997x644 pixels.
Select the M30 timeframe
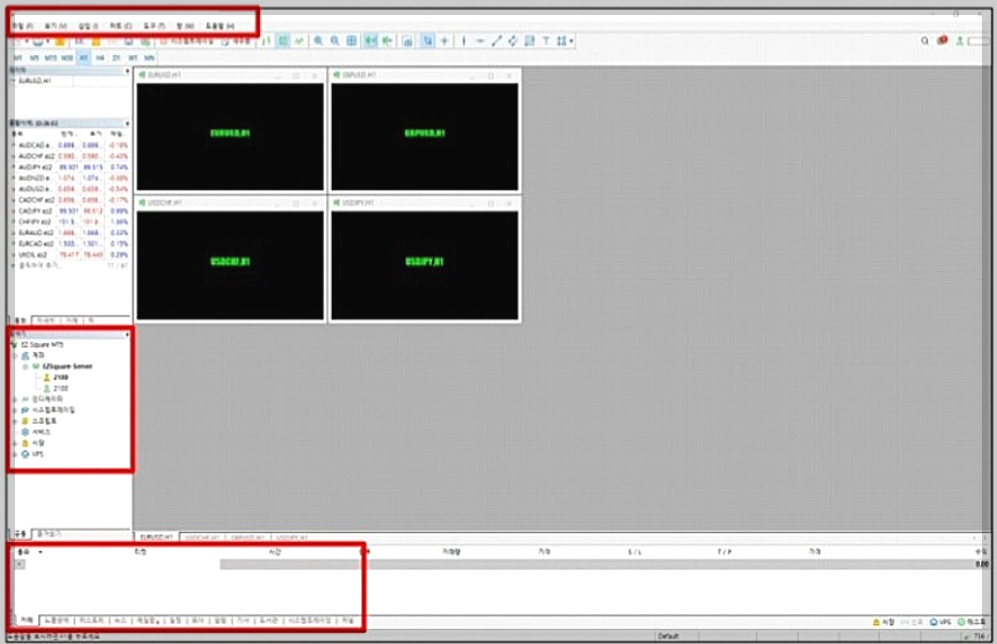pos(67,58)
